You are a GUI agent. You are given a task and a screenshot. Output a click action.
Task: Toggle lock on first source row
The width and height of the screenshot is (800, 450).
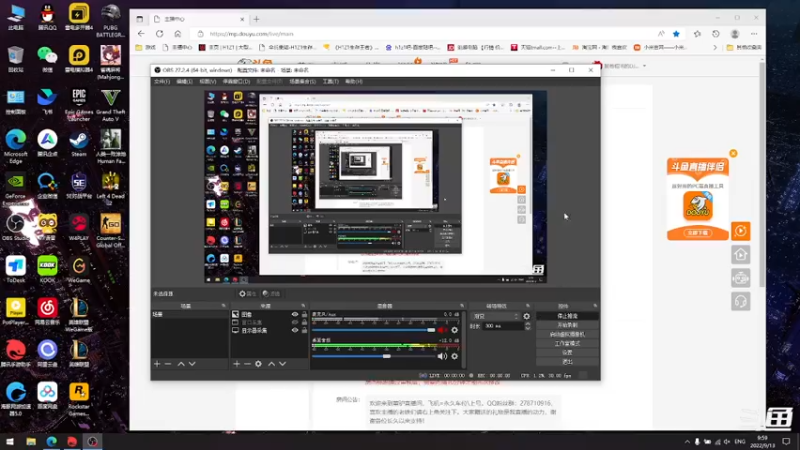coord(304,314)
